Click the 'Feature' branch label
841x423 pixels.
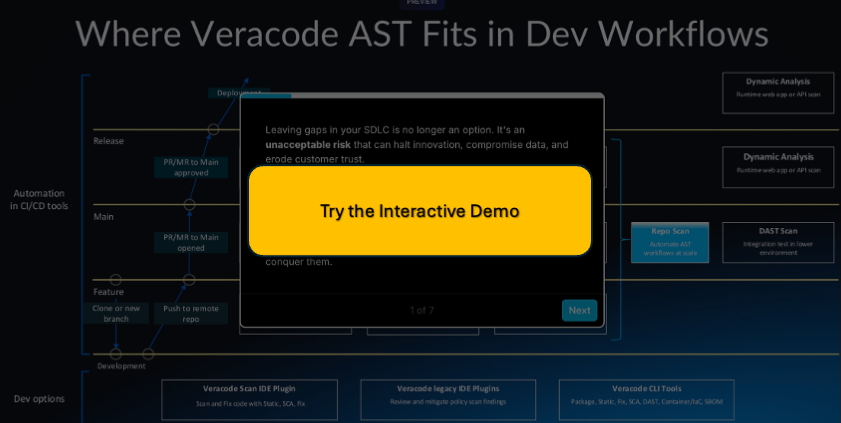(108, 292)
